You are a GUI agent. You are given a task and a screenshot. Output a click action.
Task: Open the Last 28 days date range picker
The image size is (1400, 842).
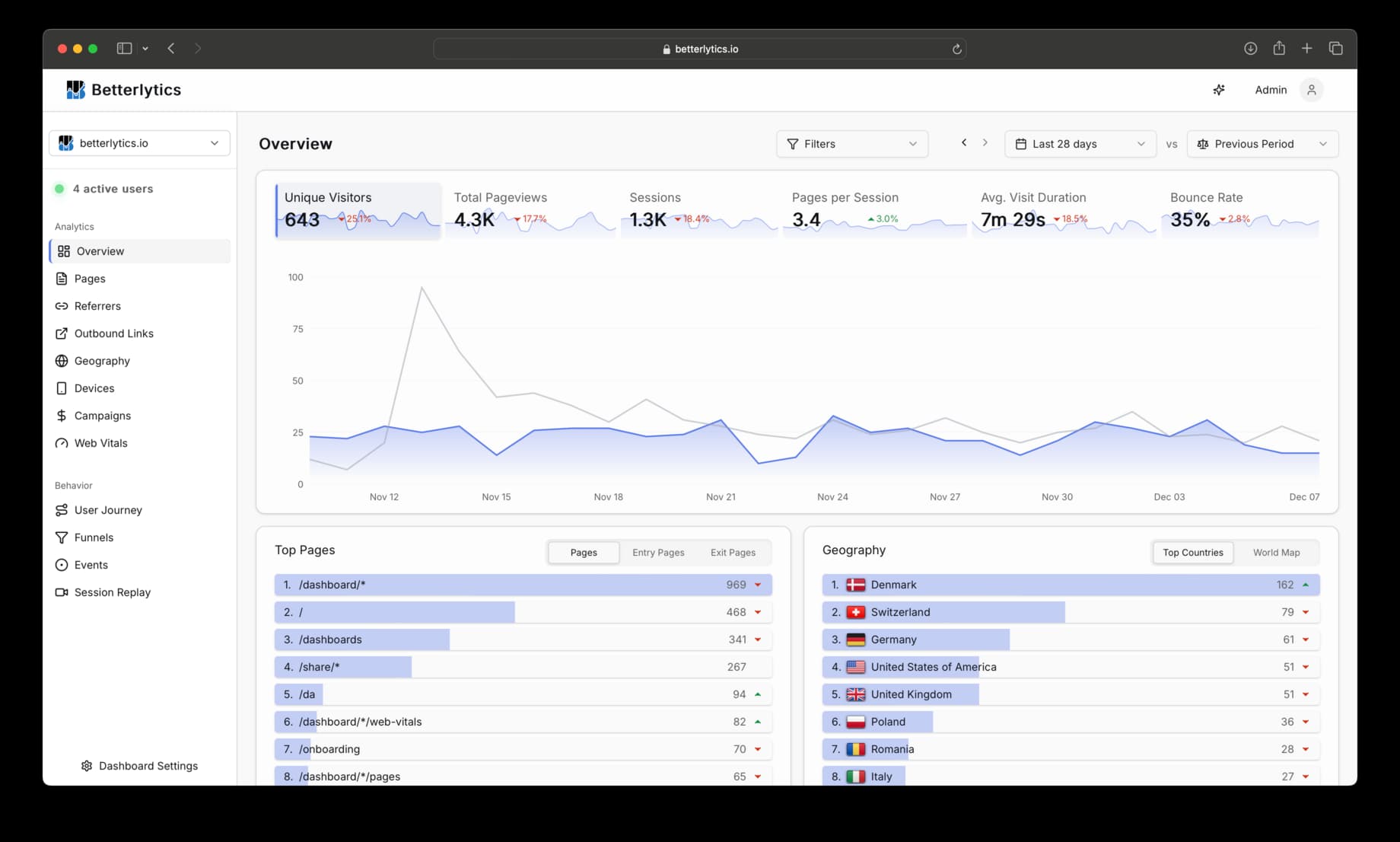pyautogui.click(x=1079, y=143)
